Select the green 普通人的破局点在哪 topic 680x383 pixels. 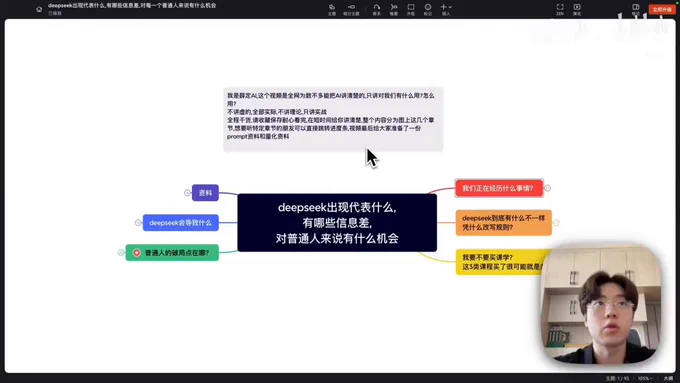point(172,252)
